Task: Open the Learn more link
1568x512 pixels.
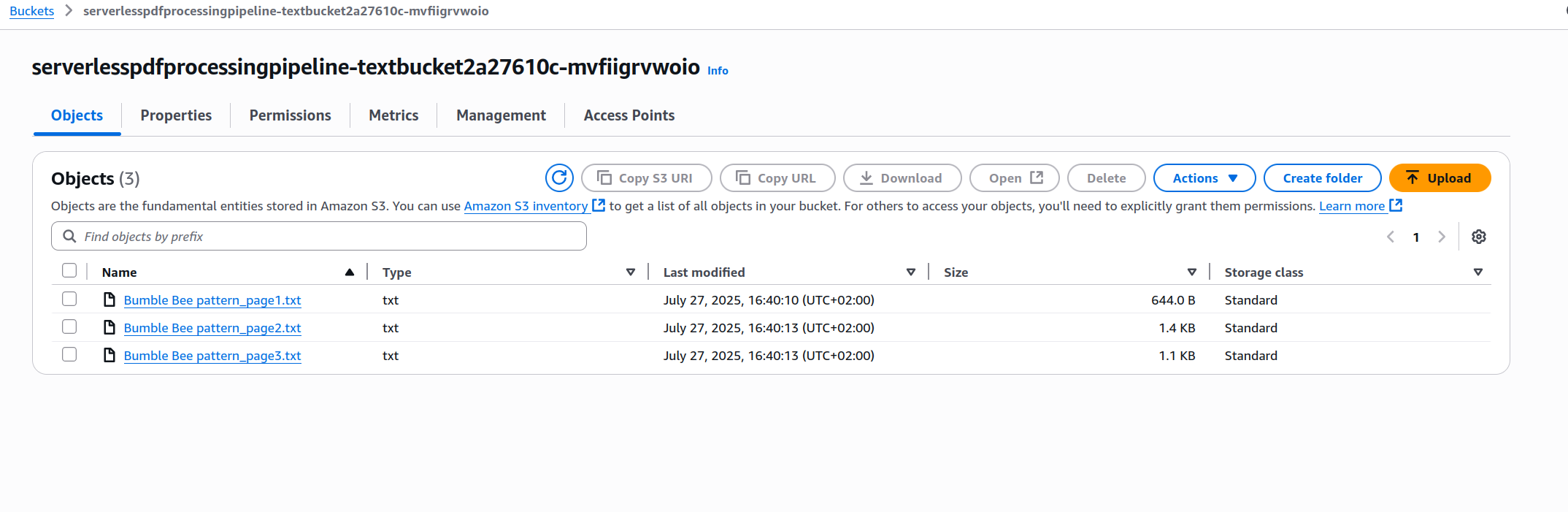Action: click(1352, 206)
